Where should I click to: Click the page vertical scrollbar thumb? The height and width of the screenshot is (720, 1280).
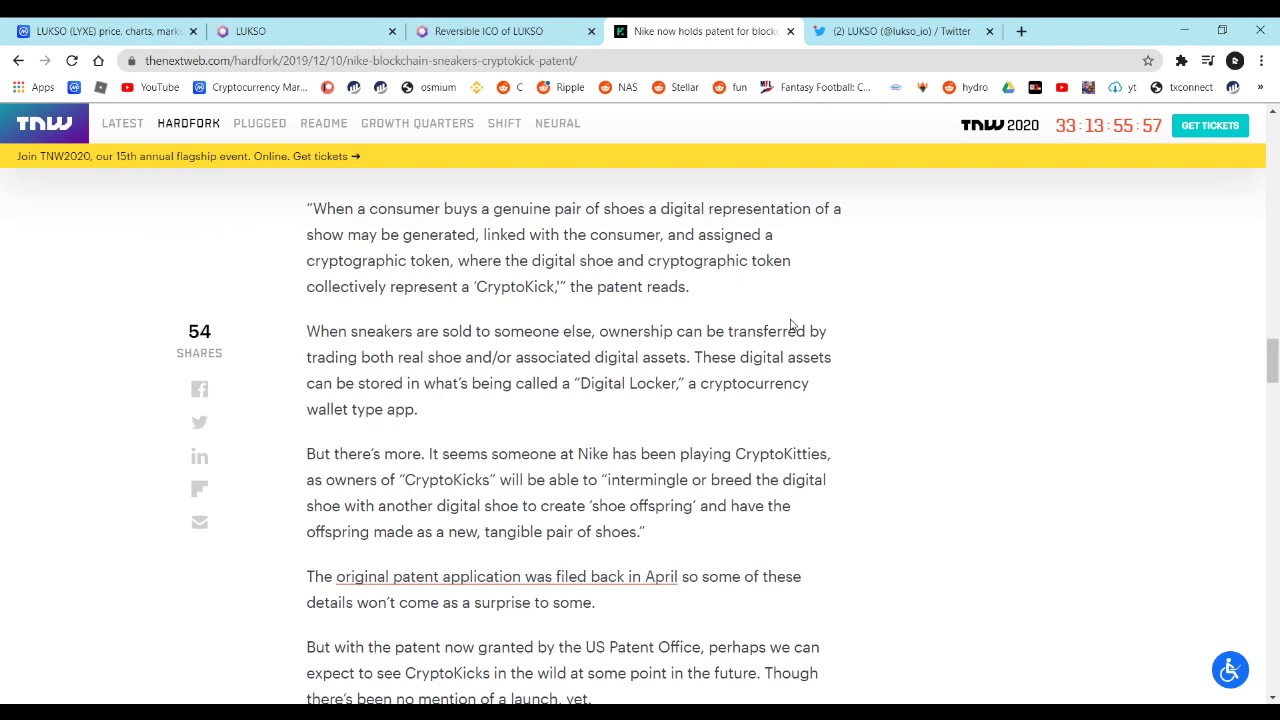1272,360
